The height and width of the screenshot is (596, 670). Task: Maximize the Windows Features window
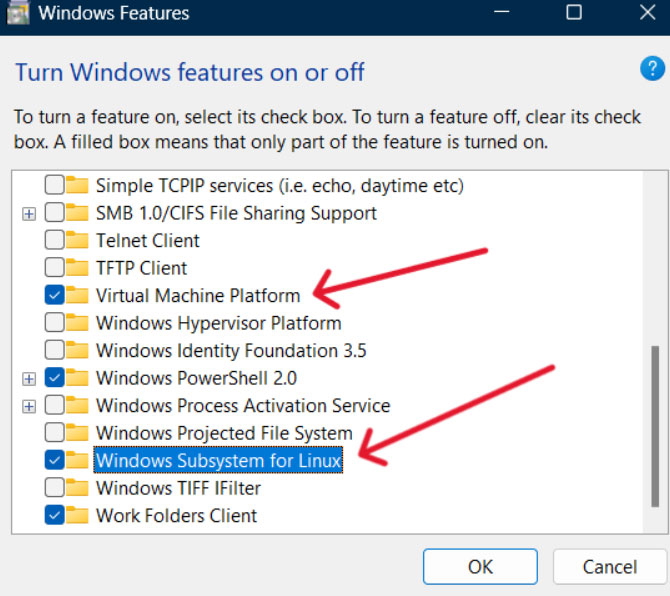[574, 12]
